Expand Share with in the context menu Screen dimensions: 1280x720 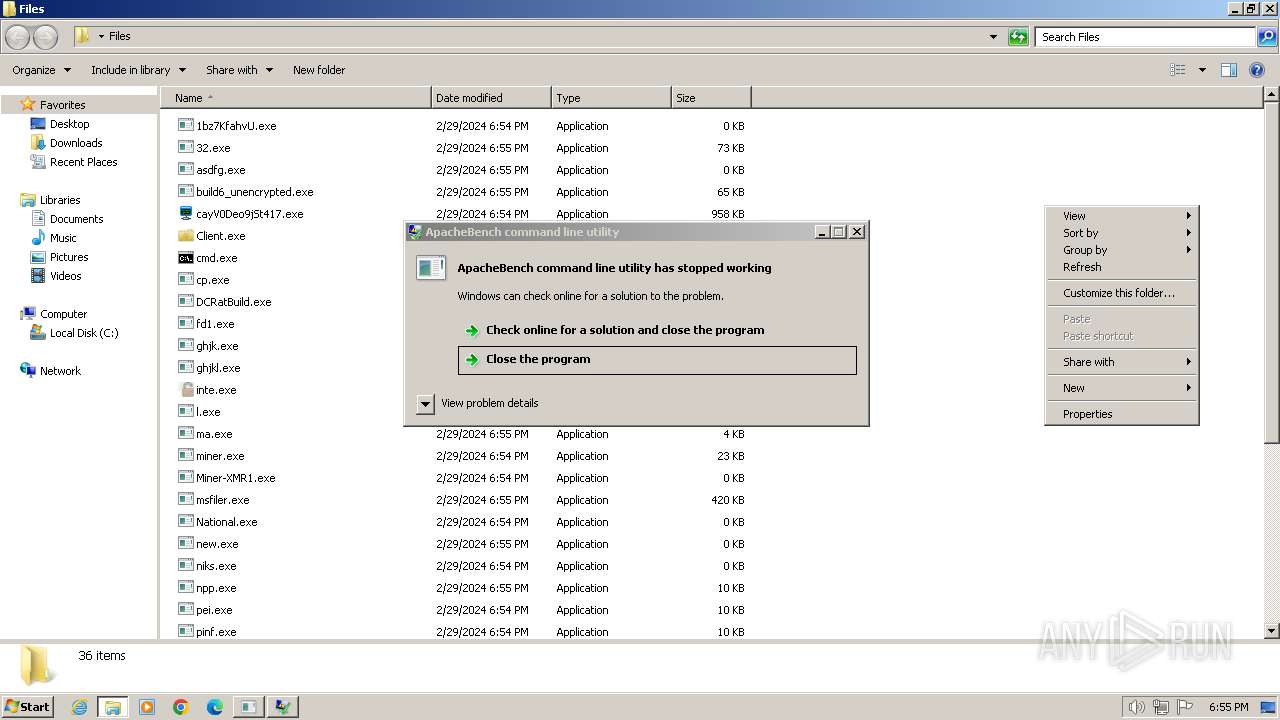(1122, 362)
